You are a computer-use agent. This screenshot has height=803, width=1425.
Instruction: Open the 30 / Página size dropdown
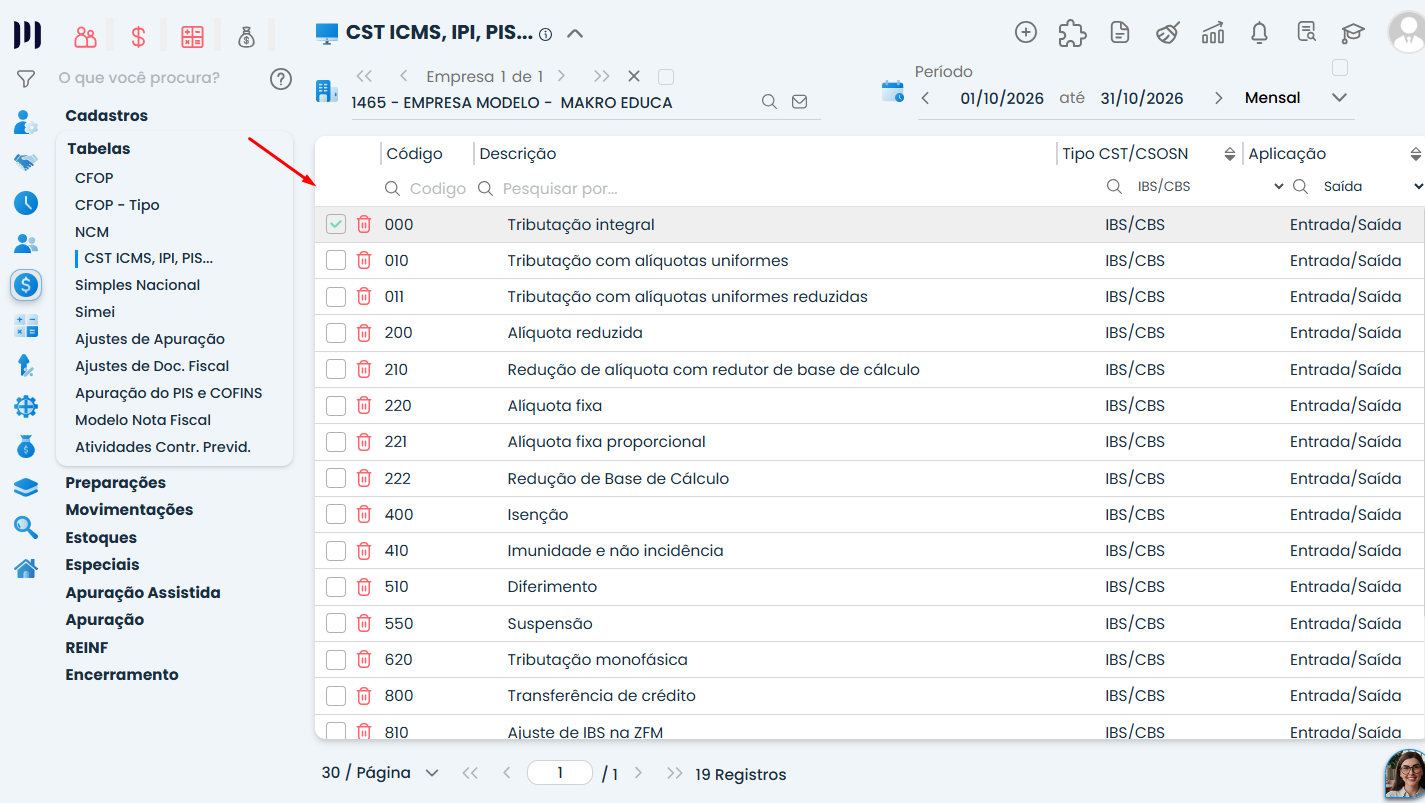pos(380,773)
